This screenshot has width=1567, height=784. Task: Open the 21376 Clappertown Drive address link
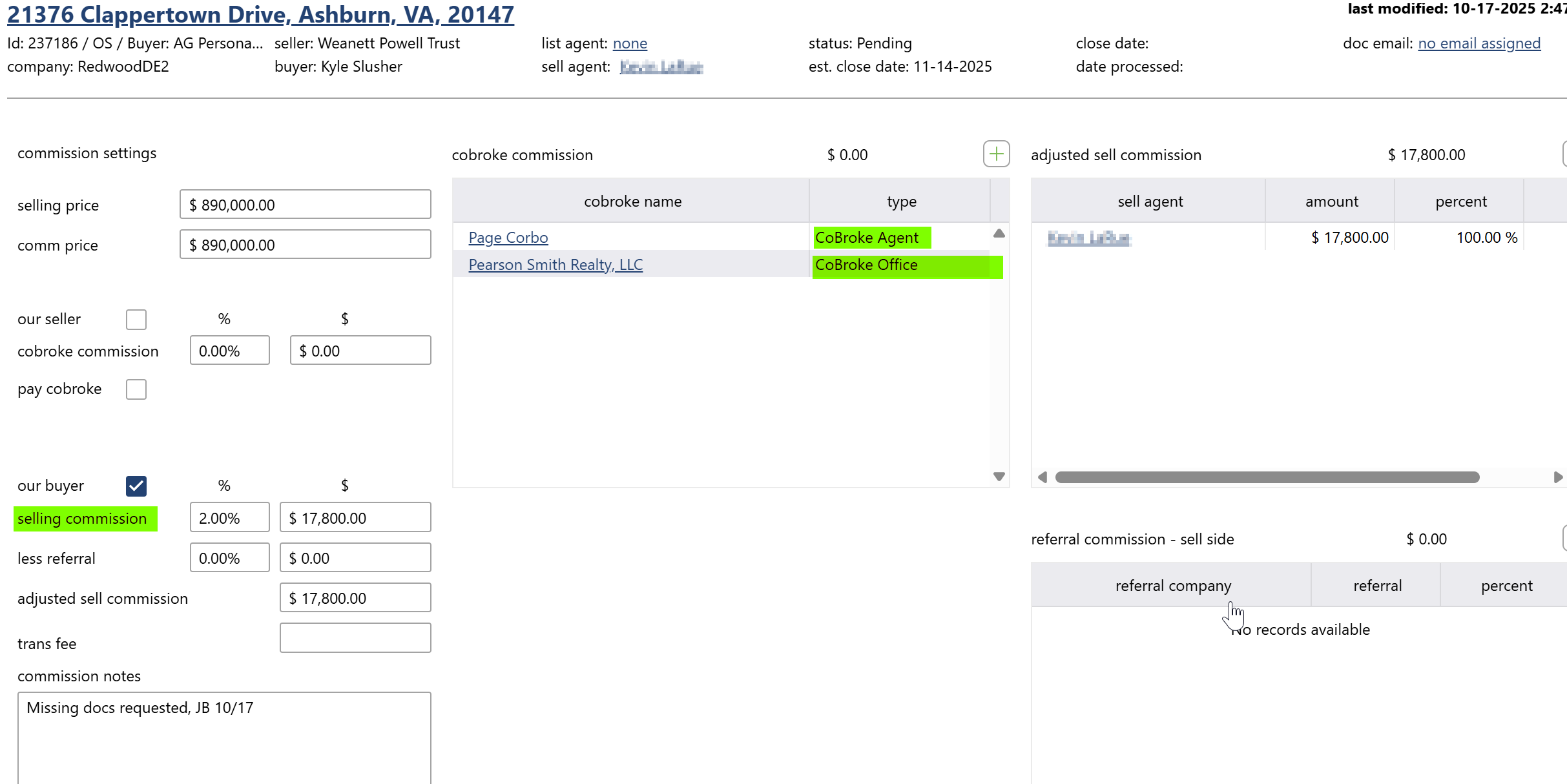[x=260, y=14]
